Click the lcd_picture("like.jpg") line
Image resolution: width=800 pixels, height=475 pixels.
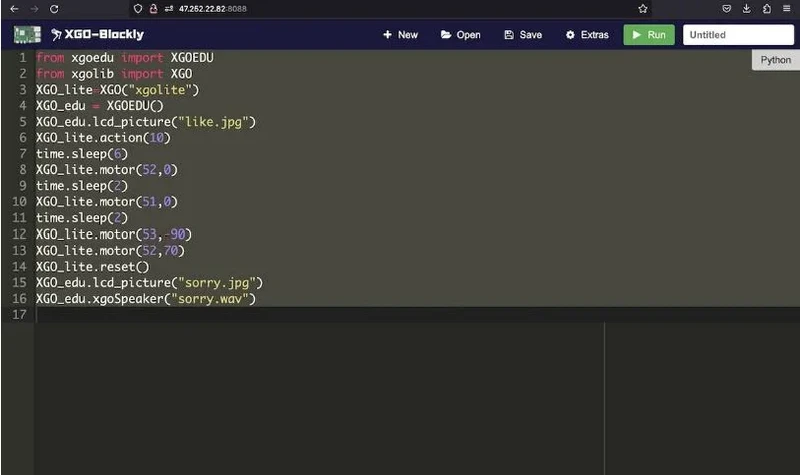tap(145, 122)
